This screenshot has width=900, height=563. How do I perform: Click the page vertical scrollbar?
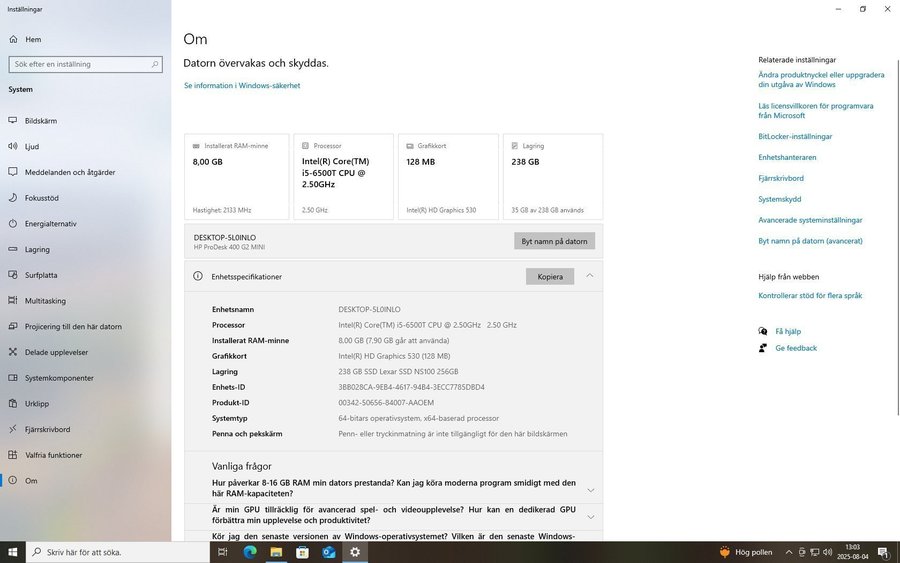pyautogui.click(x=898, y=237)
